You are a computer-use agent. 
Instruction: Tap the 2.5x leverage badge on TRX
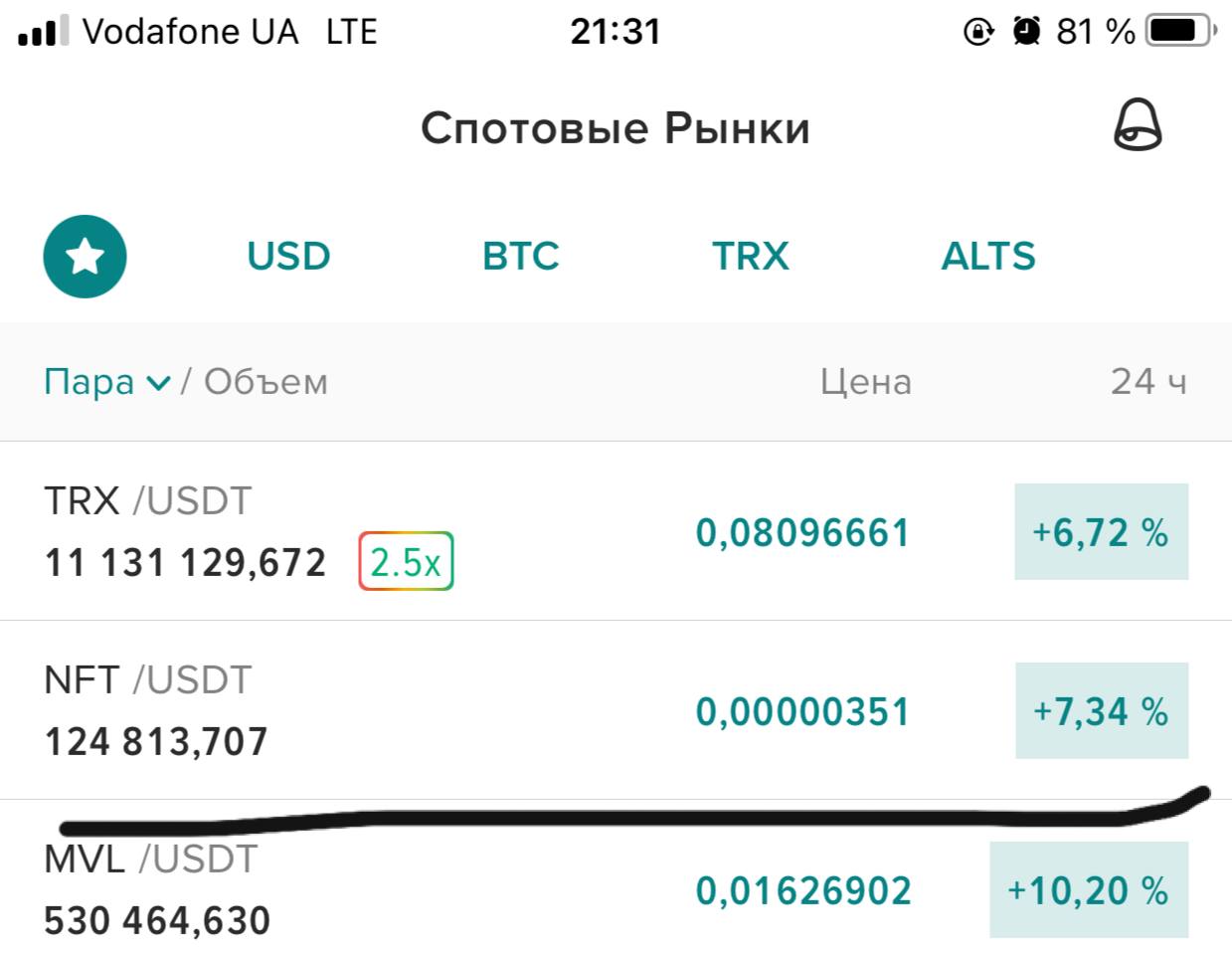tap(406, 562)
